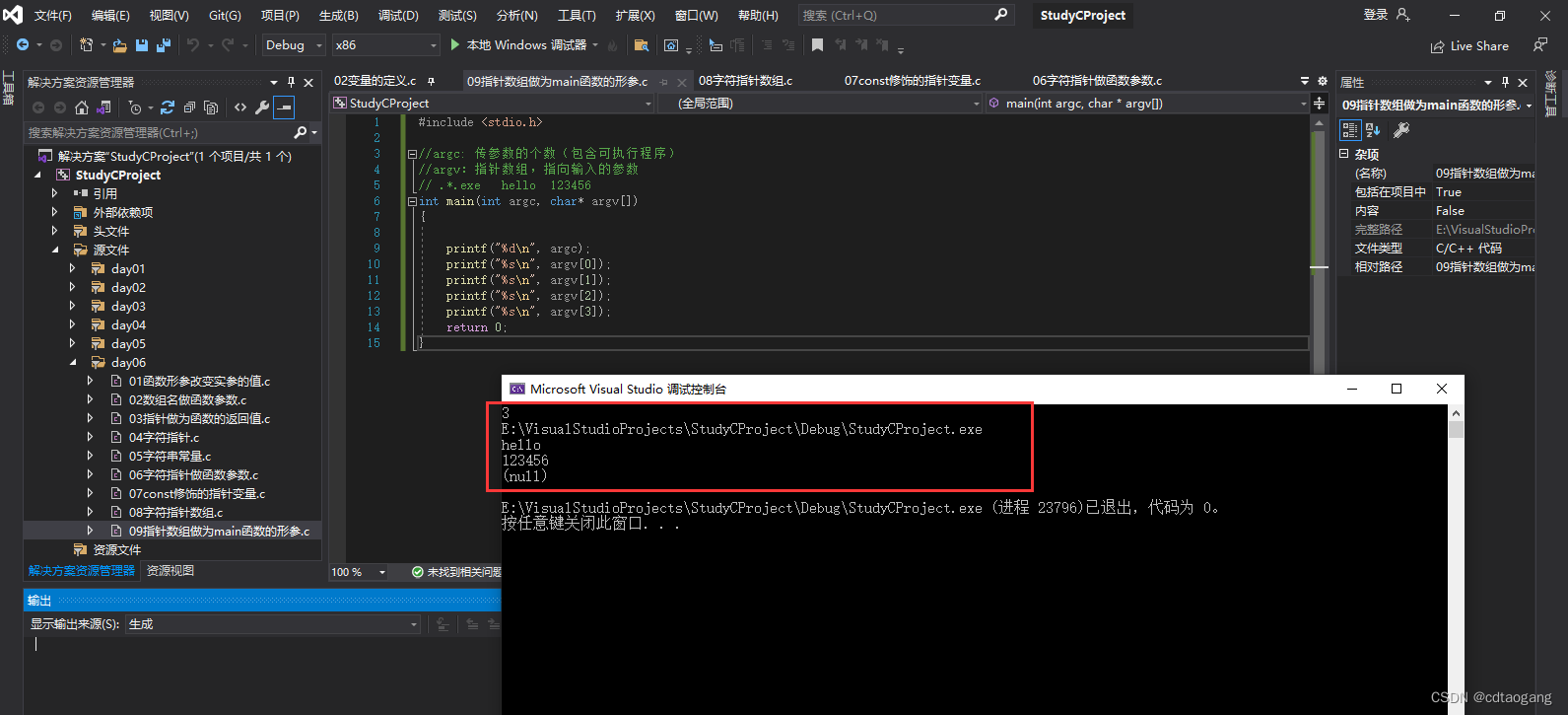Pin the Solution Explorer panel
This screenshot has width=1568, height=715.
[x=291, y=82]
